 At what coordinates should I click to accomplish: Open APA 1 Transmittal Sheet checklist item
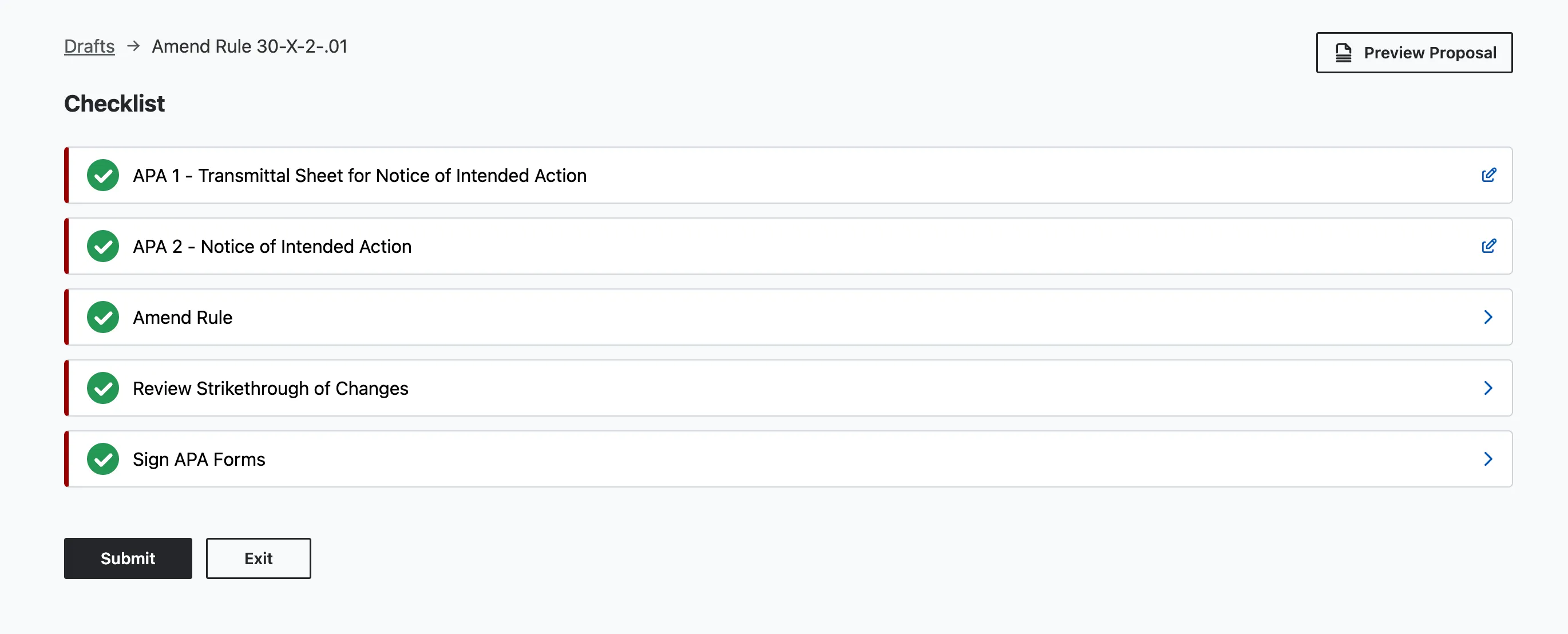[359, 175]
